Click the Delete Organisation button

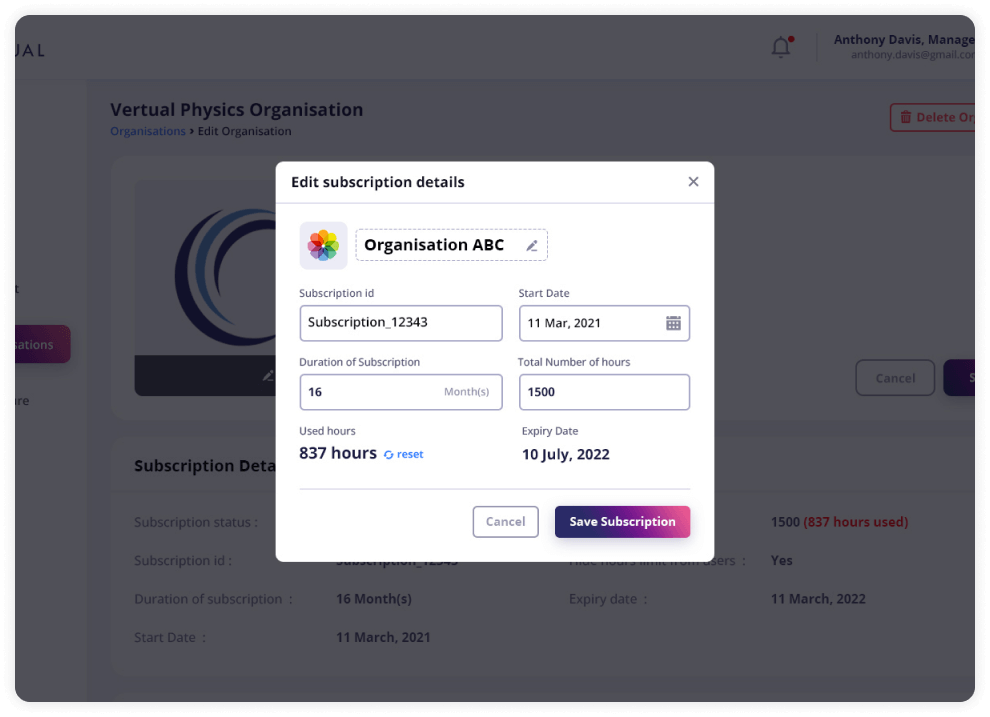933,117
